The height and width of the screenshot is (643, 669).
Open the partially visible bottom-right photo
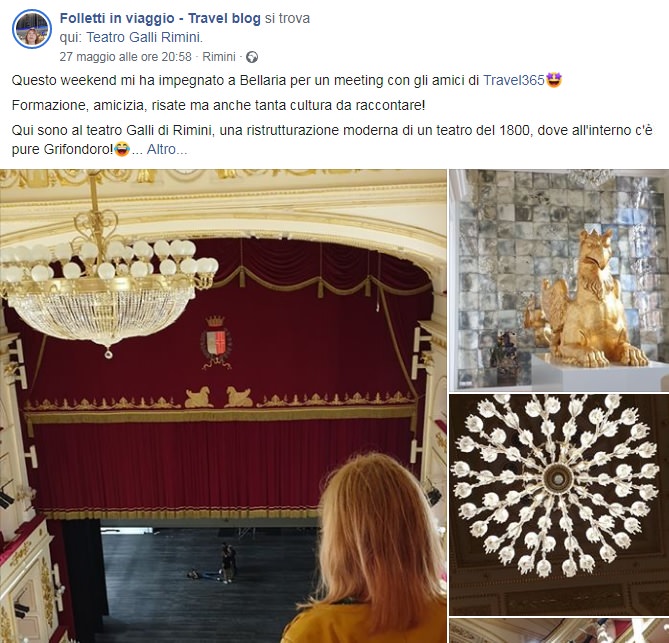(559, 631)
